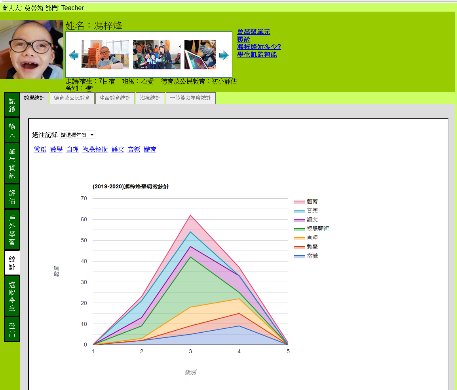
Task: Click the last blue subject link 體育
Action: (150, 149)
